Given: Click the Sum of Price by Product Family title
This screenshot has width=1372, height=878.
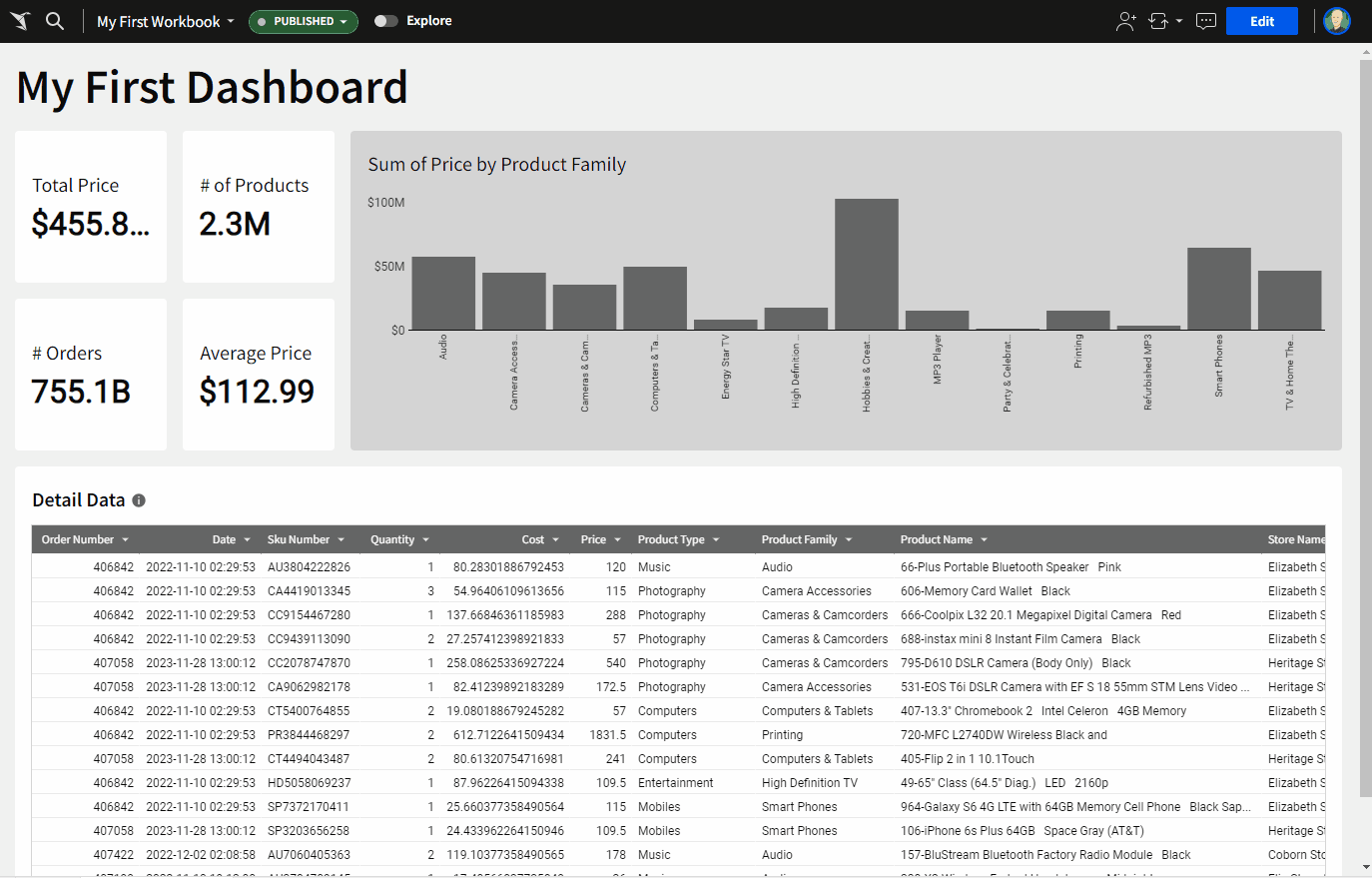Looking at the screenshot, I should tap(497, 165).
